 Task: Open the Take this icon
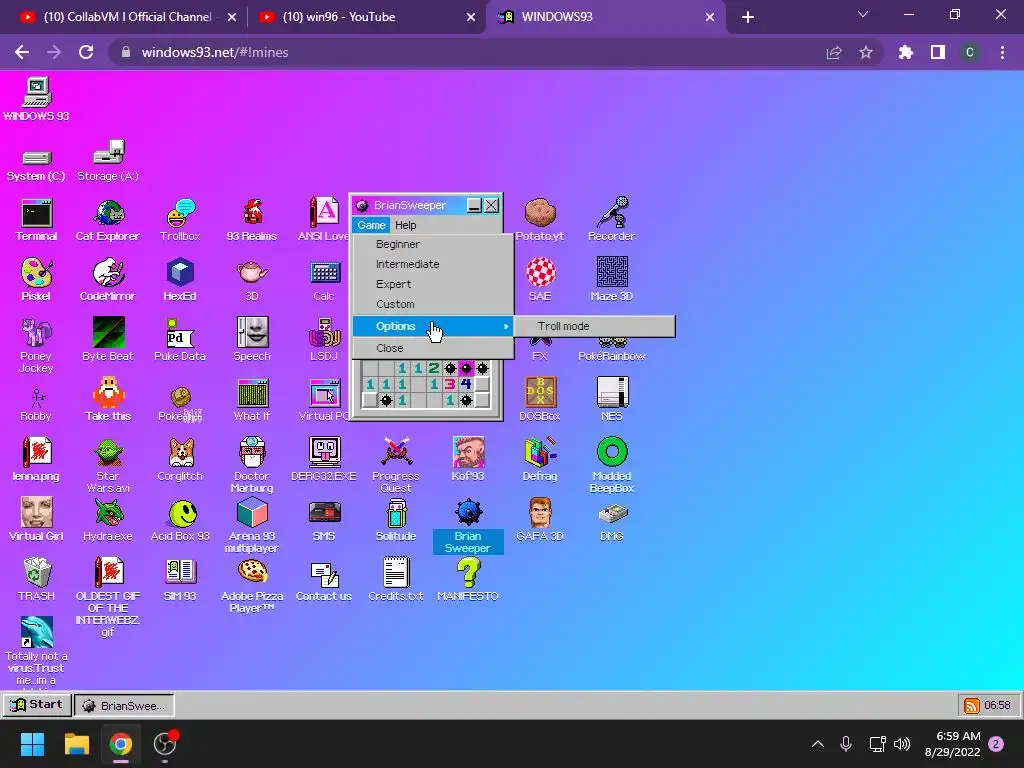pyautogui.click(x=108, y=400)
